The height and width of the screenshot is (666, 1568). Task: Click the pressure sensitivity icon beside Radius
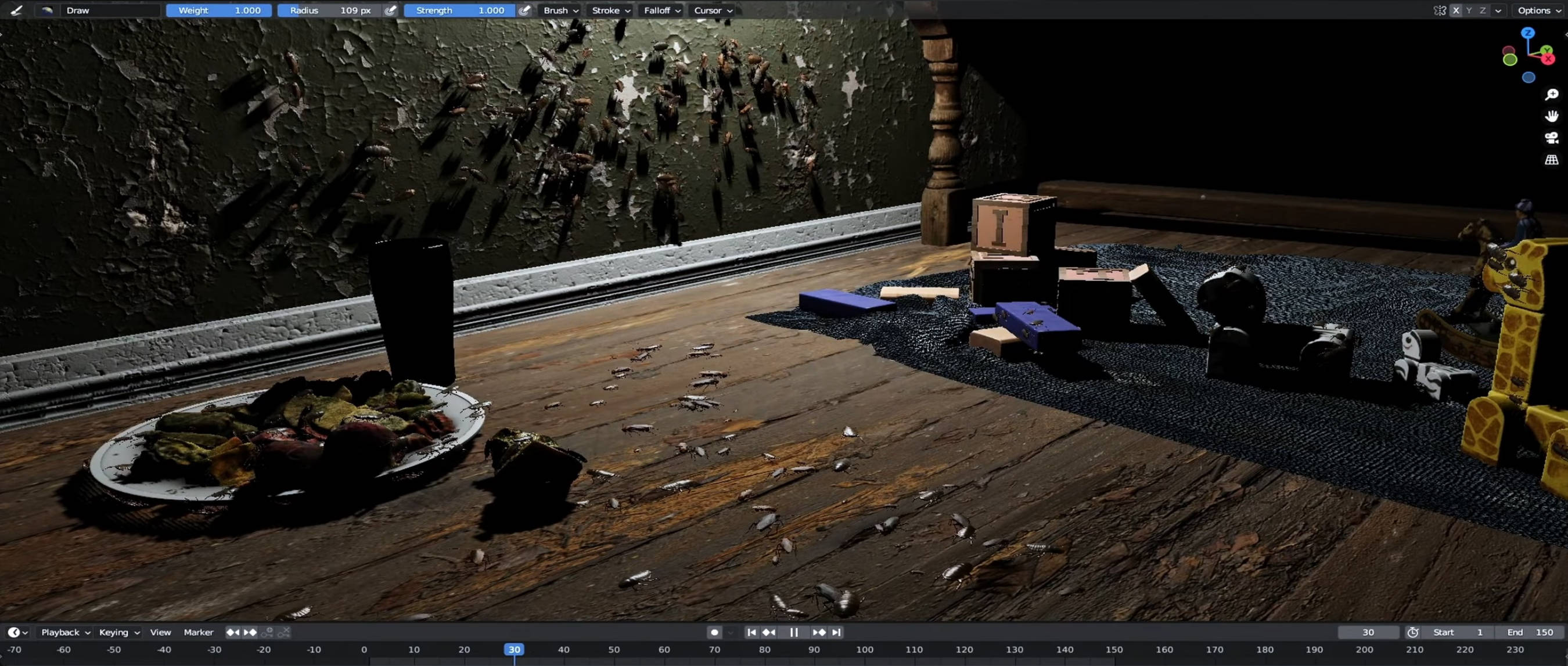click(390, 10)
